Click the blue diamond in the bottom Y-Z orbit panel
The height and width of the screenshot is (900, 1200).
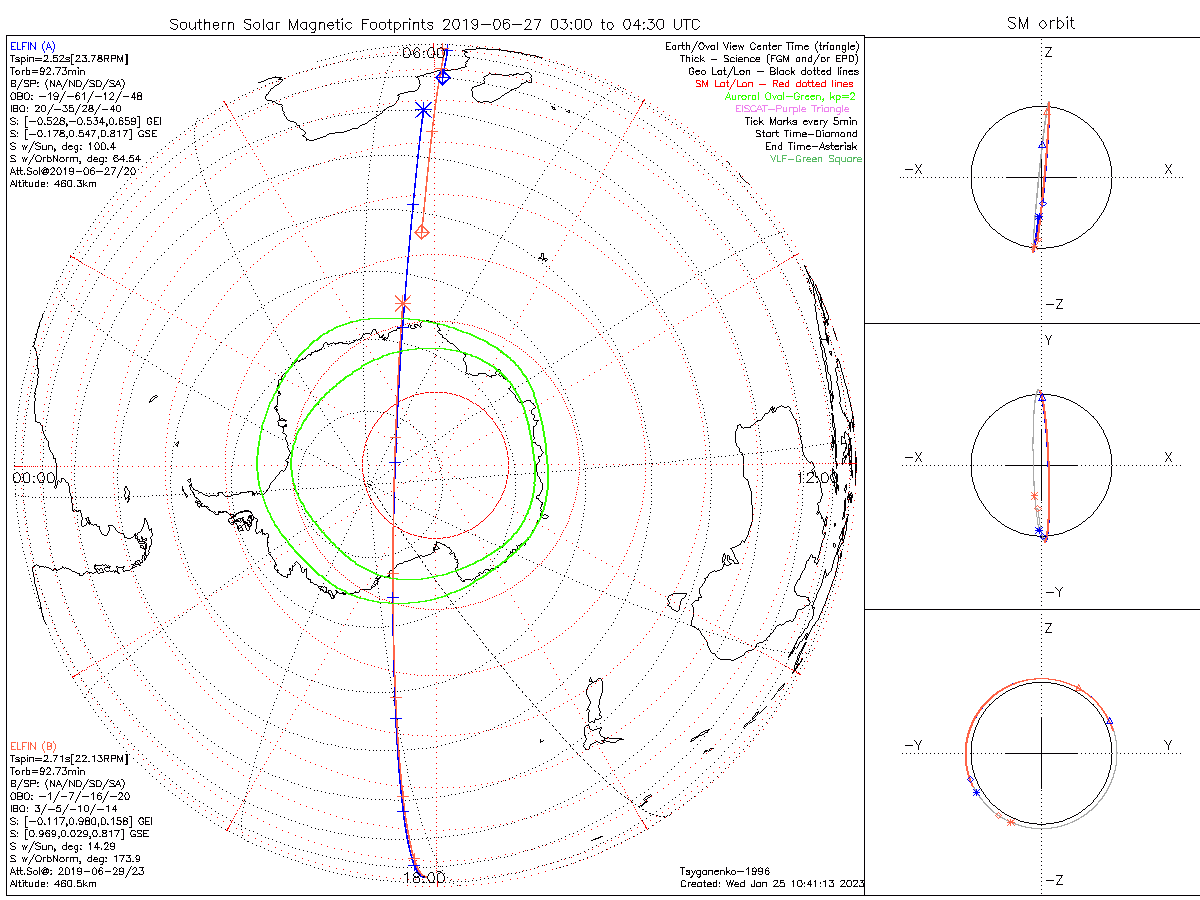click(970, 779)
